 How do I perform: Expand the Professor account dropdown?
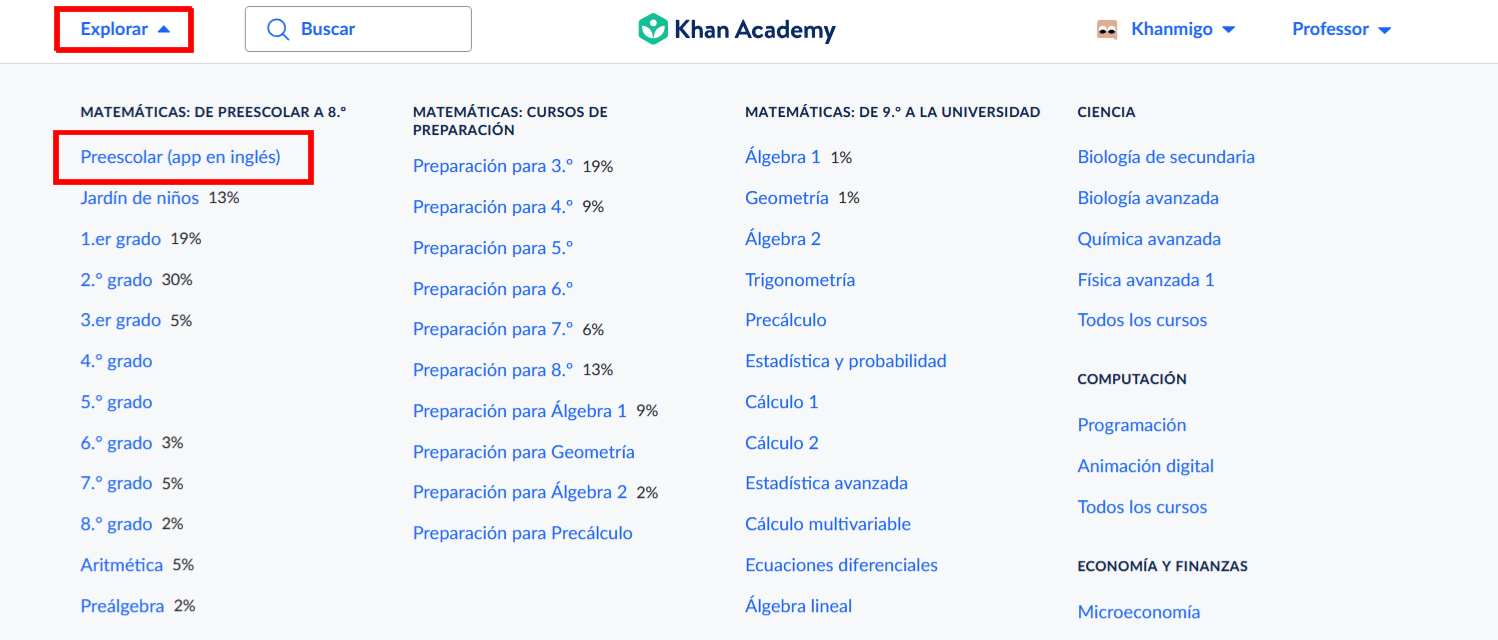point(1342,29)
